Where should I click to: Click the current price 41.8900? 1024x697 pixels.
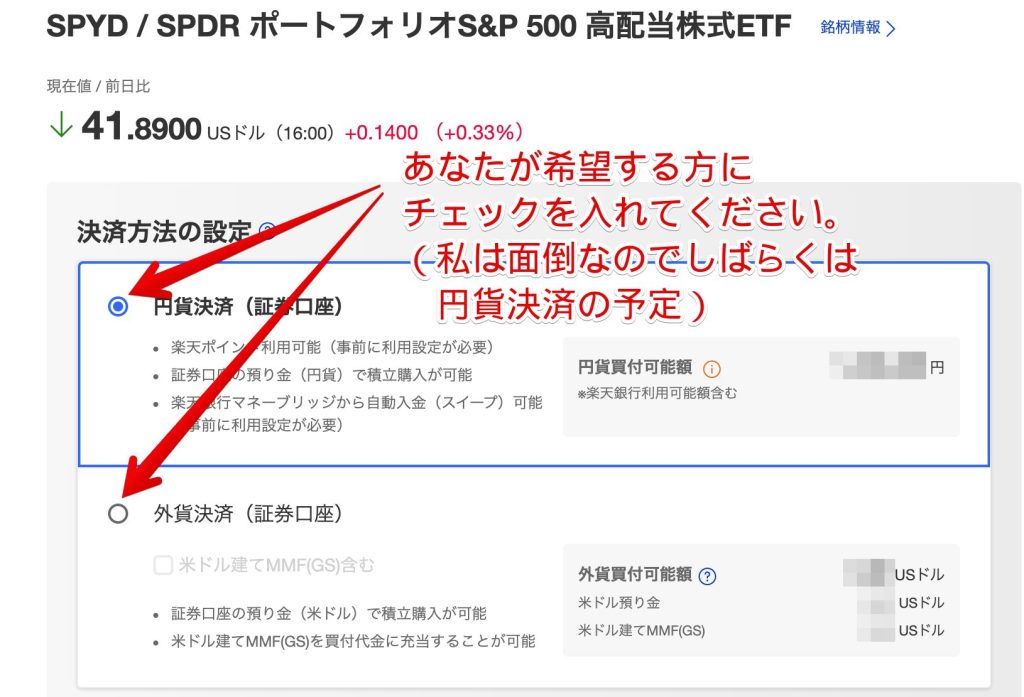[x=141, y=128]
